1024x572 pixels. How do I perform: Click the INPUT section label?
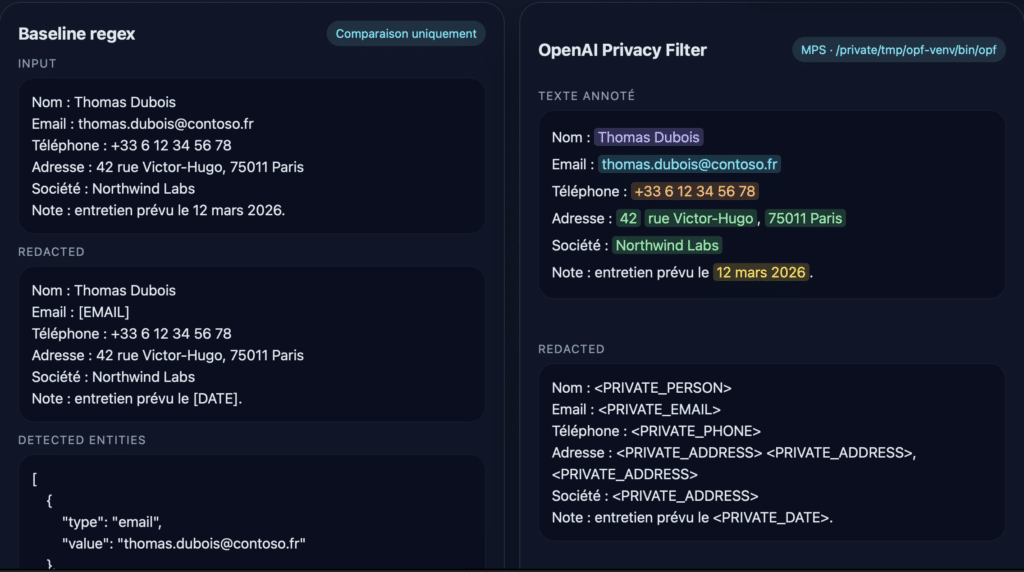[37, 64]
